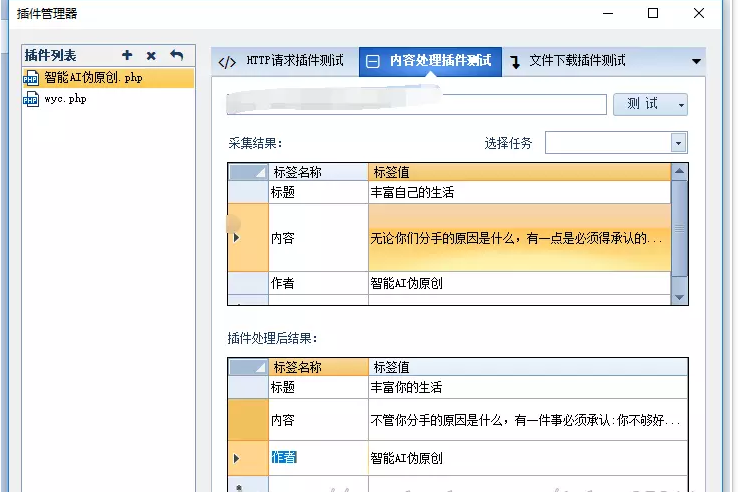
Task: Click scroll up arrow in 采集结果 table
Action: click(679, 172)
